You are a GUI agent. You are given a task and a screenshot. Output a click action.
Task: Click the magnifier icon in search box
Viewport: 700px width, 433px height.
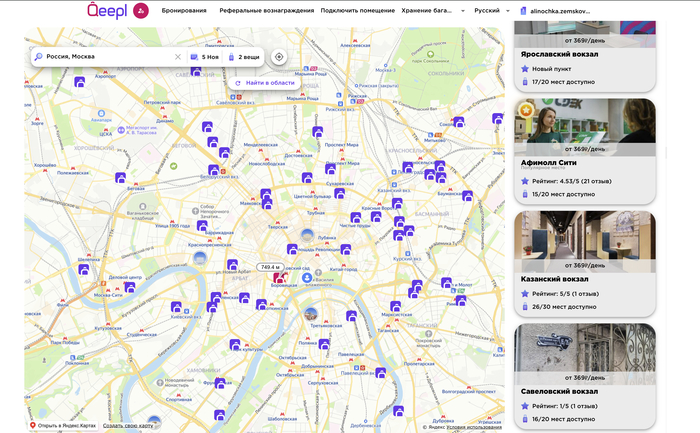click(39, 57)
